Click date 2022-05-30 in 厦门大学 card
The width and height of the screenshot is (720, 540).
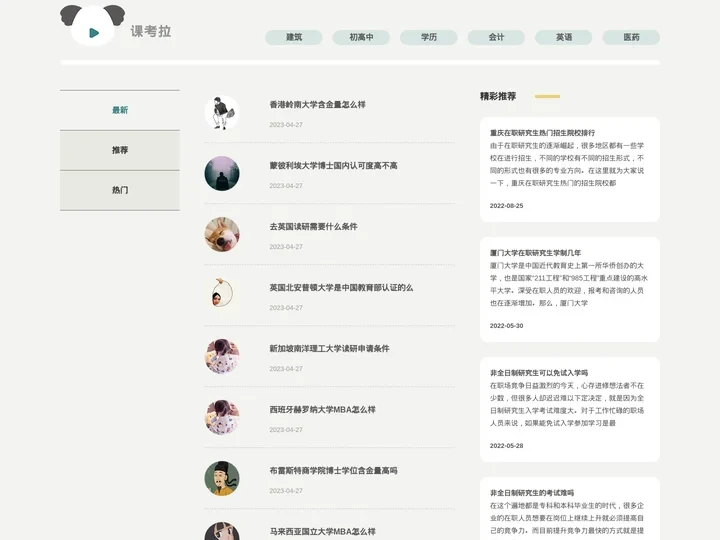(506, 326)
